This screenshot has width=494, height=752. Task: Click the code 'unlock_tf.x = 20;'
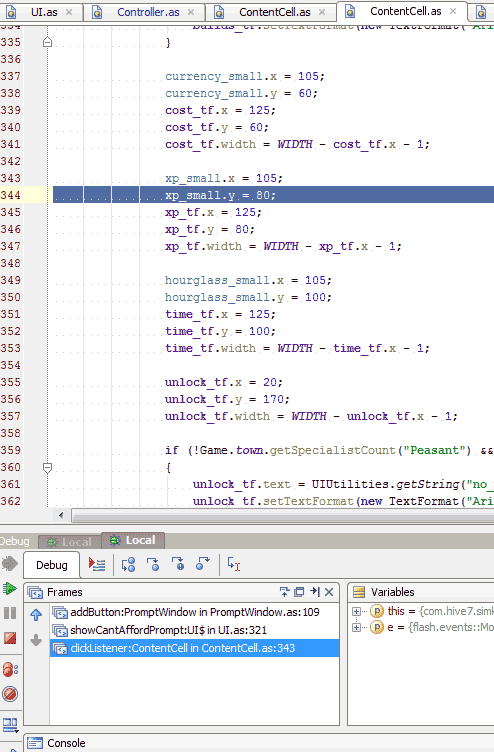(224, 382)
